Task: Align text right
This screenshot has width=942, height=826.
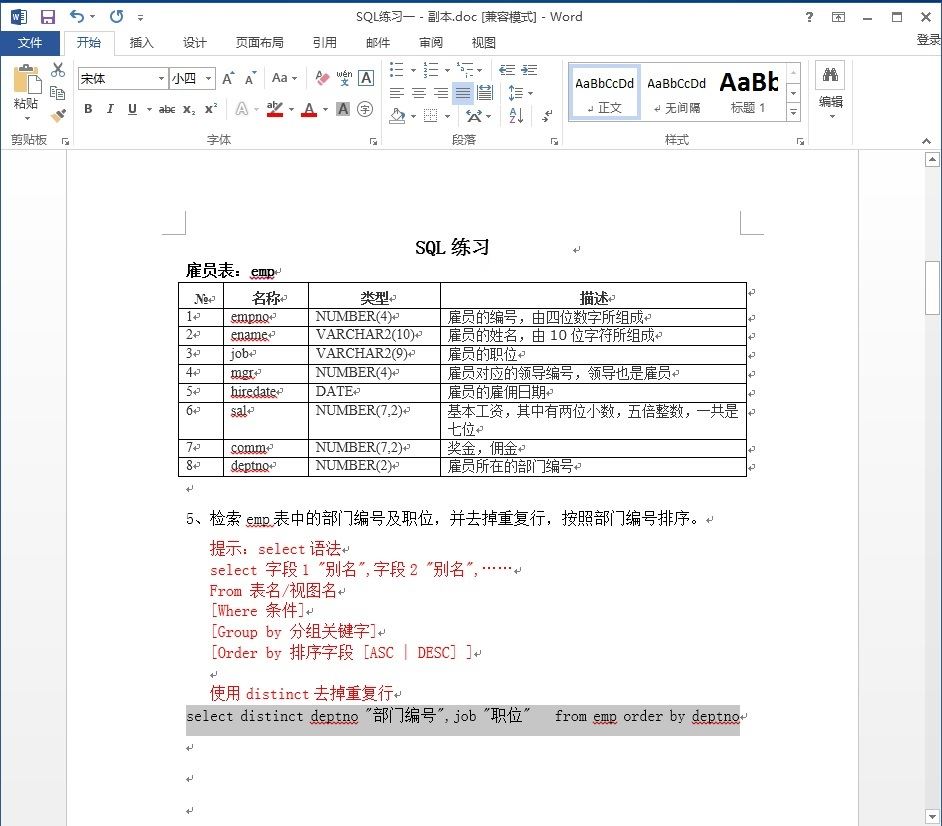Action: pos(440,93)
